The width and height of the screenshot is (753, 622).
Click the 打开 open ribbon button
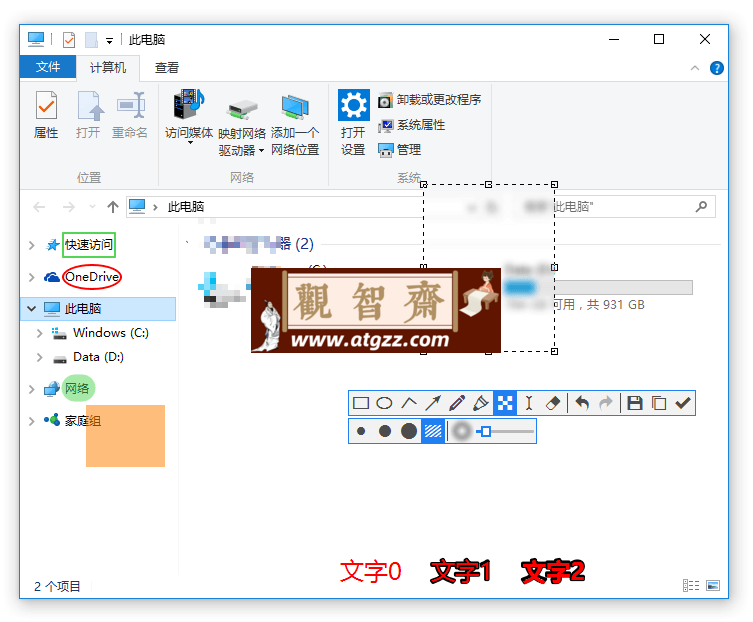coord(88,115)
